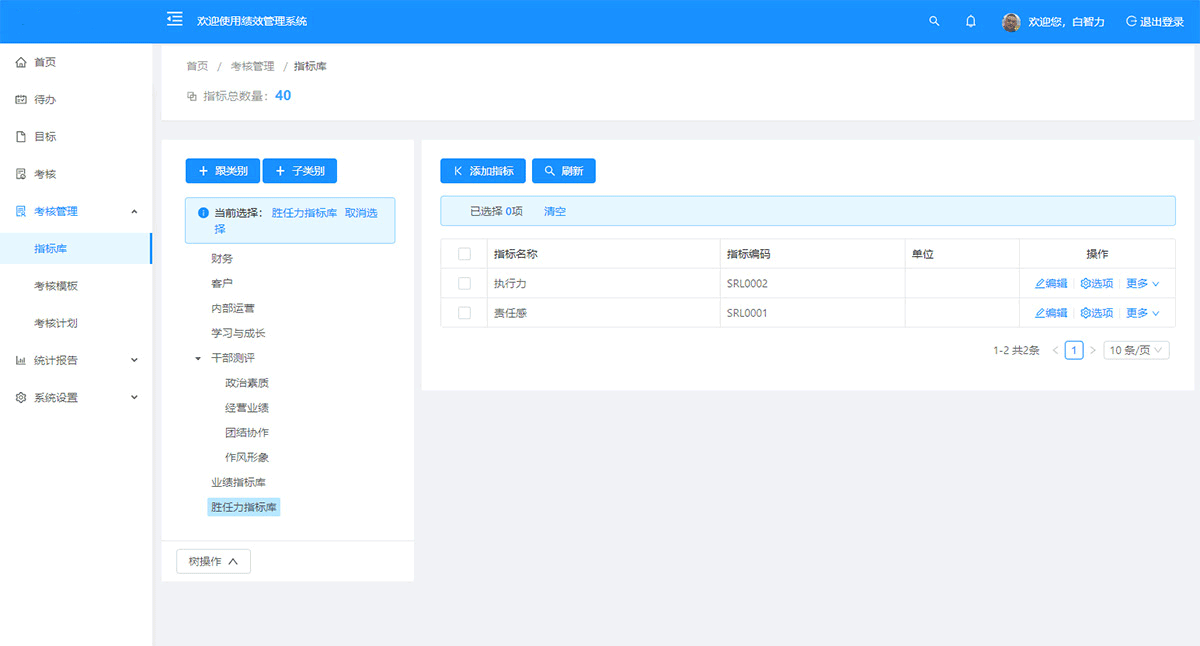
Task: Click the 添加指标 button
Action: click(x=483, y=171)
